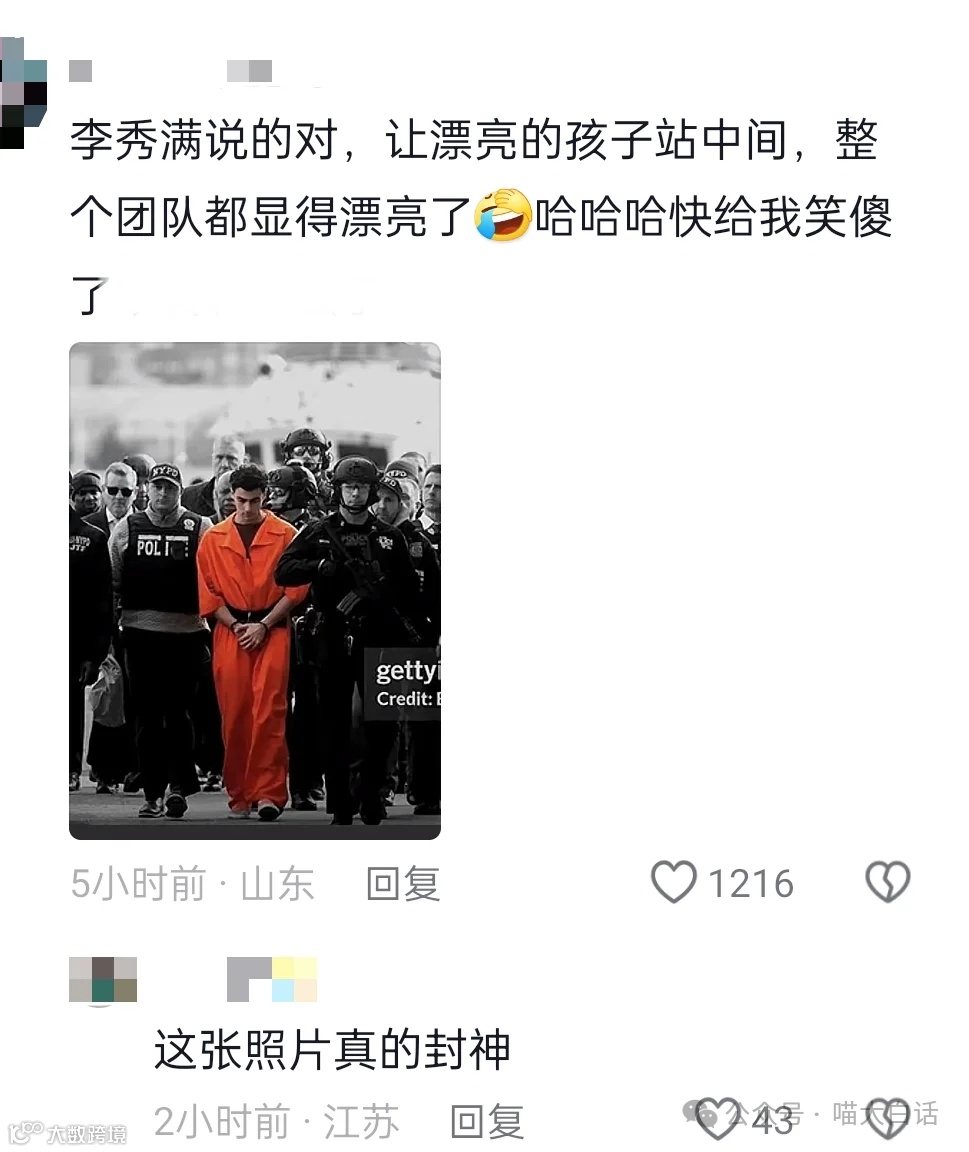
Task: Reply to the comment posted 5小时前
Action: (x=403, y=883)
